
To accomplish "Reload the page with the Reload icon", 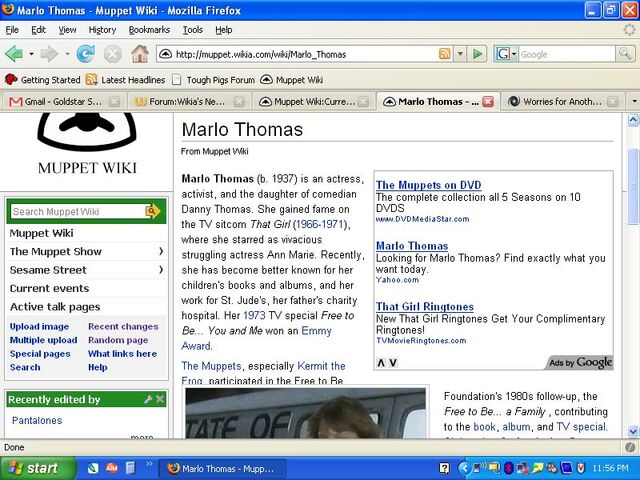I will [85, 54].
